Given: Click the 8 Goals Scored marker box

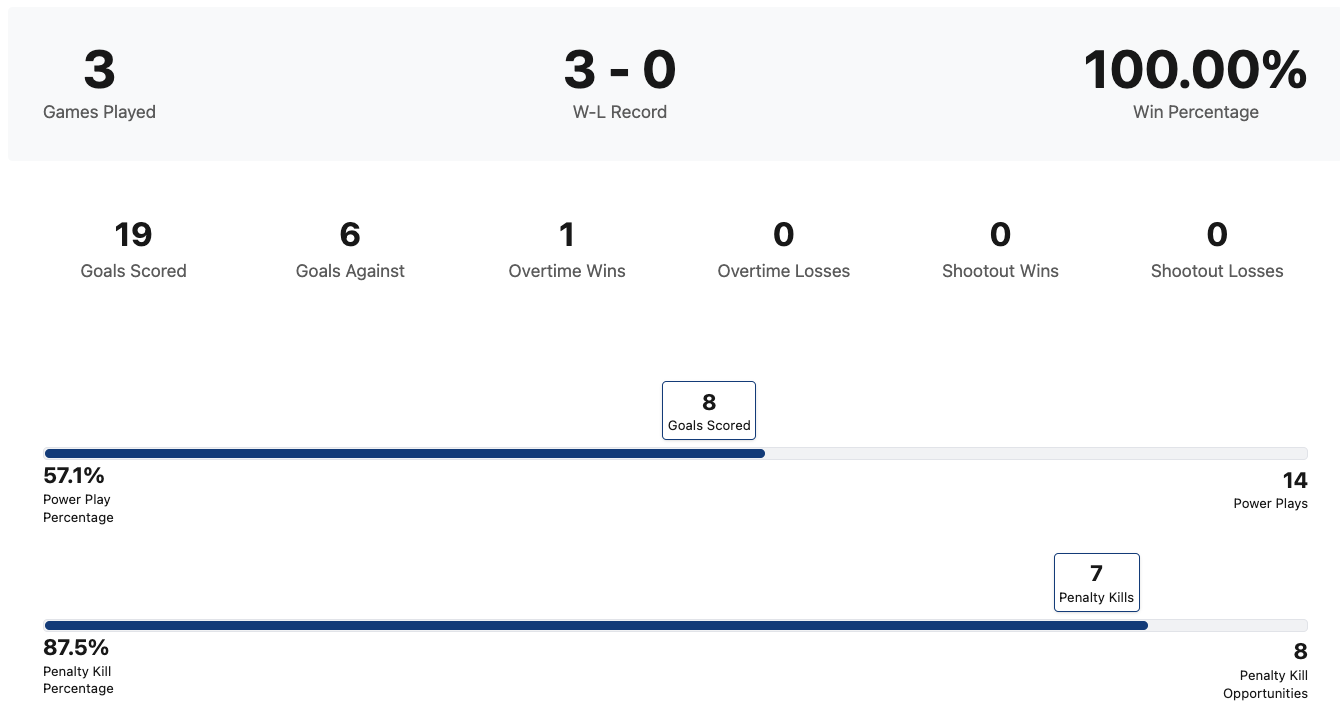Looking at the screenshot, I should (709, 411).
